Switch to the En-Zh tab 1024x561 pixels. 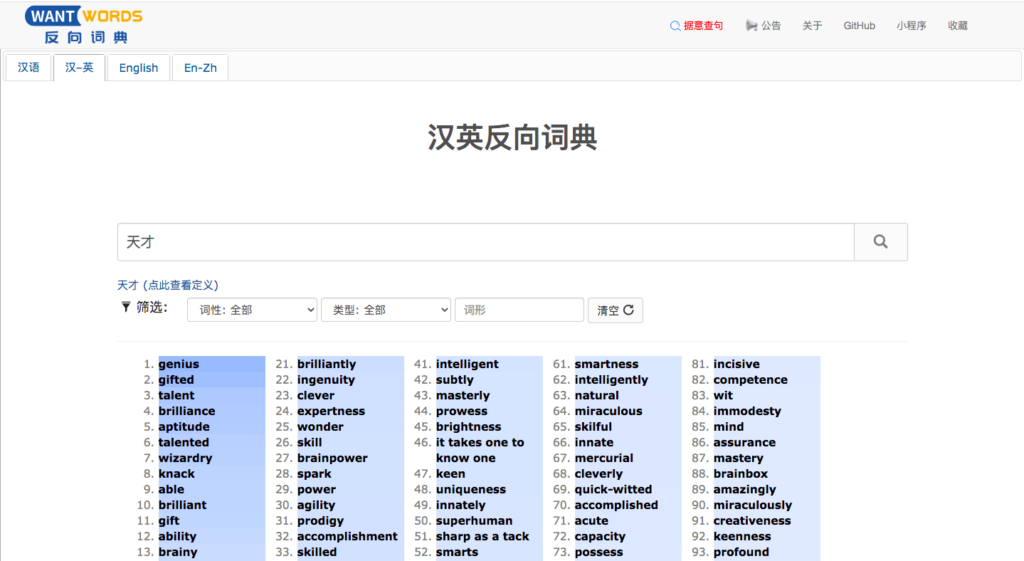tap(200, 68)
